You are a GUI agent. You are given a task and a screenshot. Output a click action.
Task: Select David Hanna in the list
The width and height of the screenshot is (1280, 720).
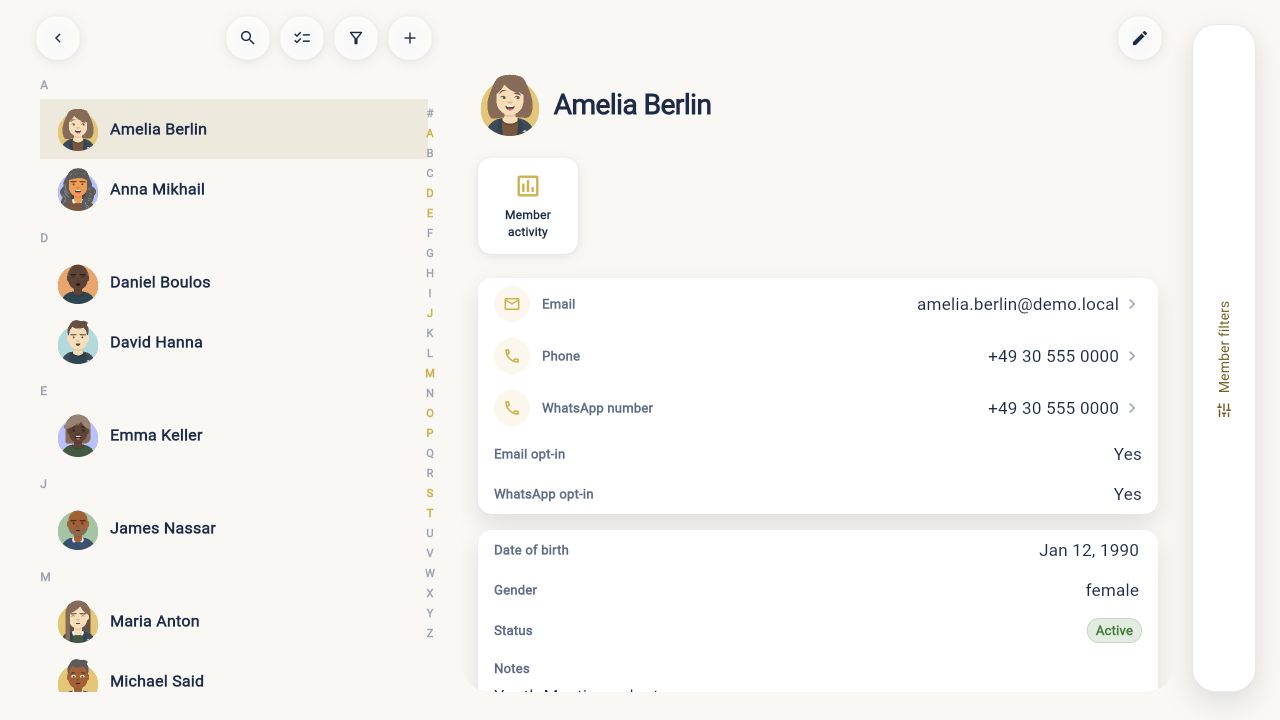pos(234,342)
